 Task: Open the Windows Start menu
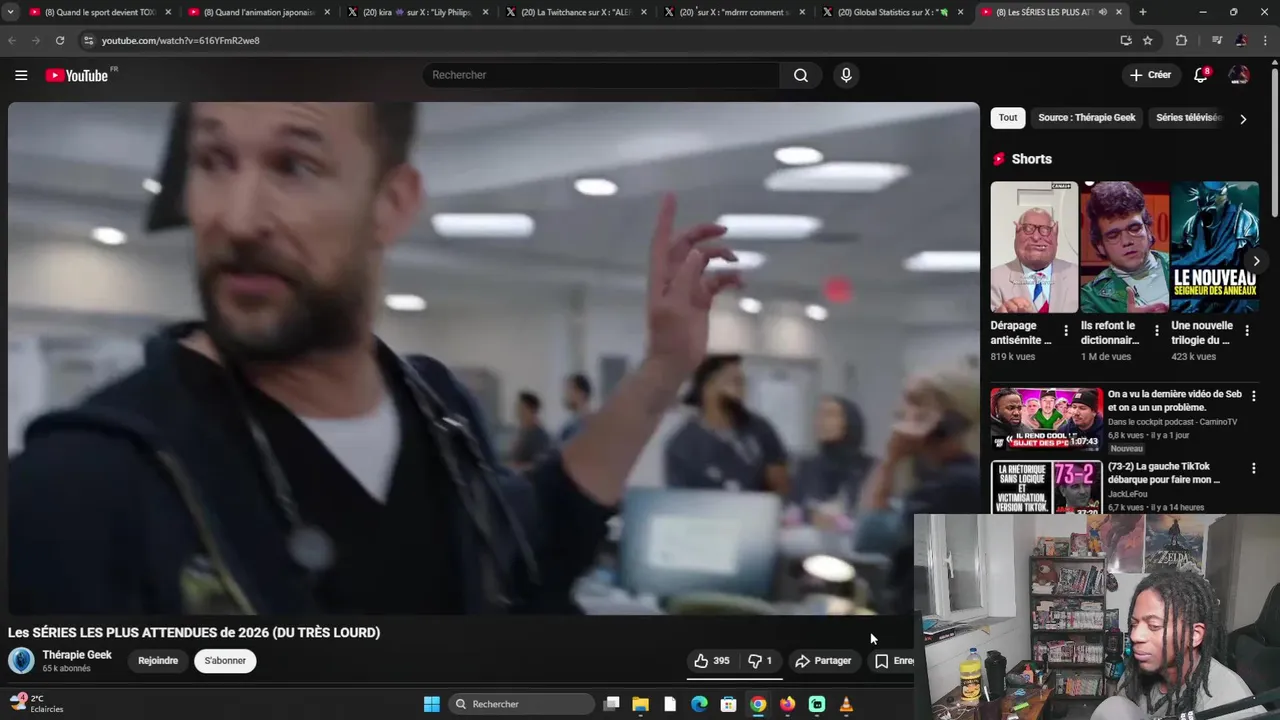pos(432,704)
